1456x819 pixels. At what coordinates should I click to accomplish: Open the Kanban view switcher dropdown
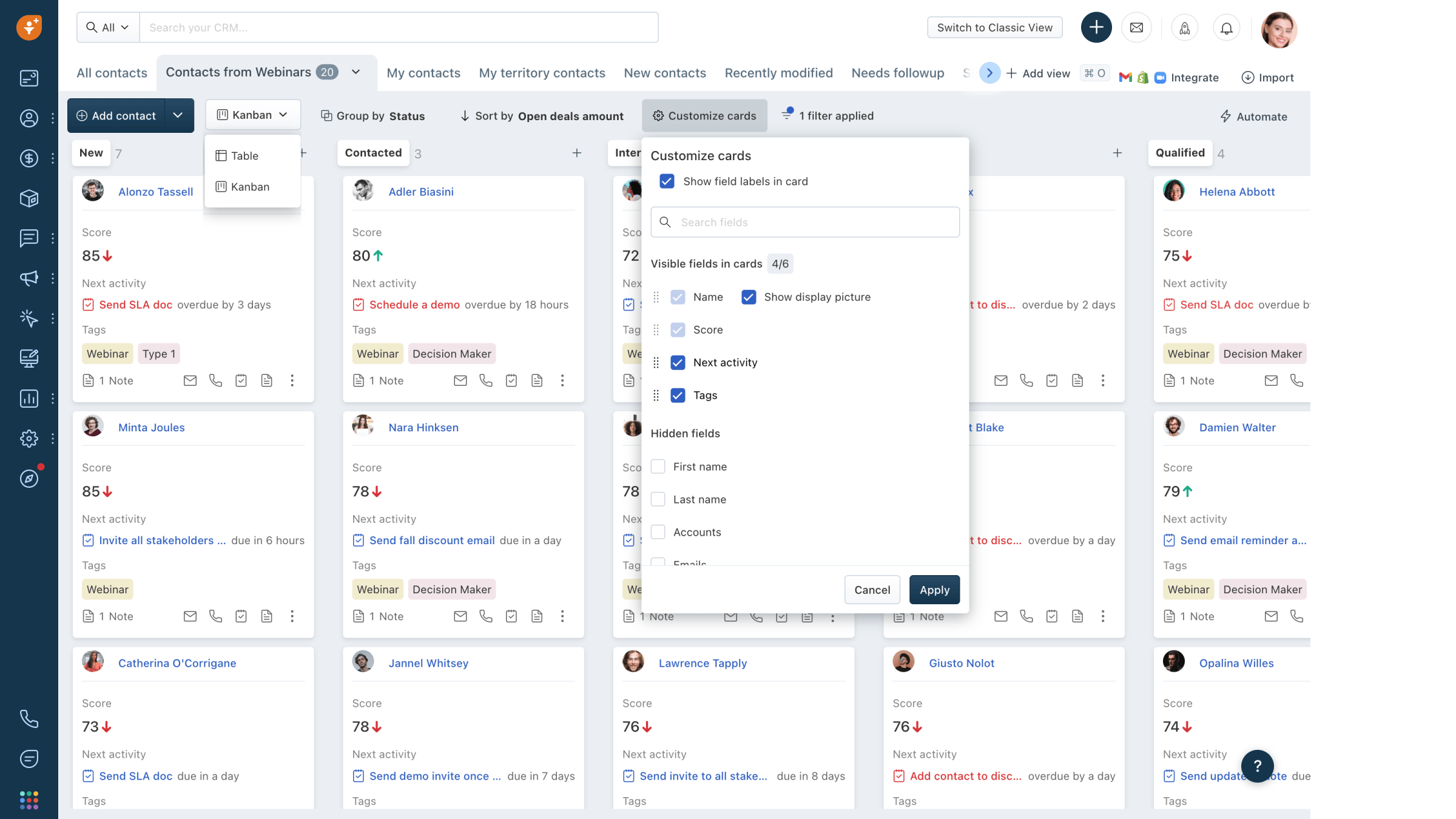tap(252, 115)
